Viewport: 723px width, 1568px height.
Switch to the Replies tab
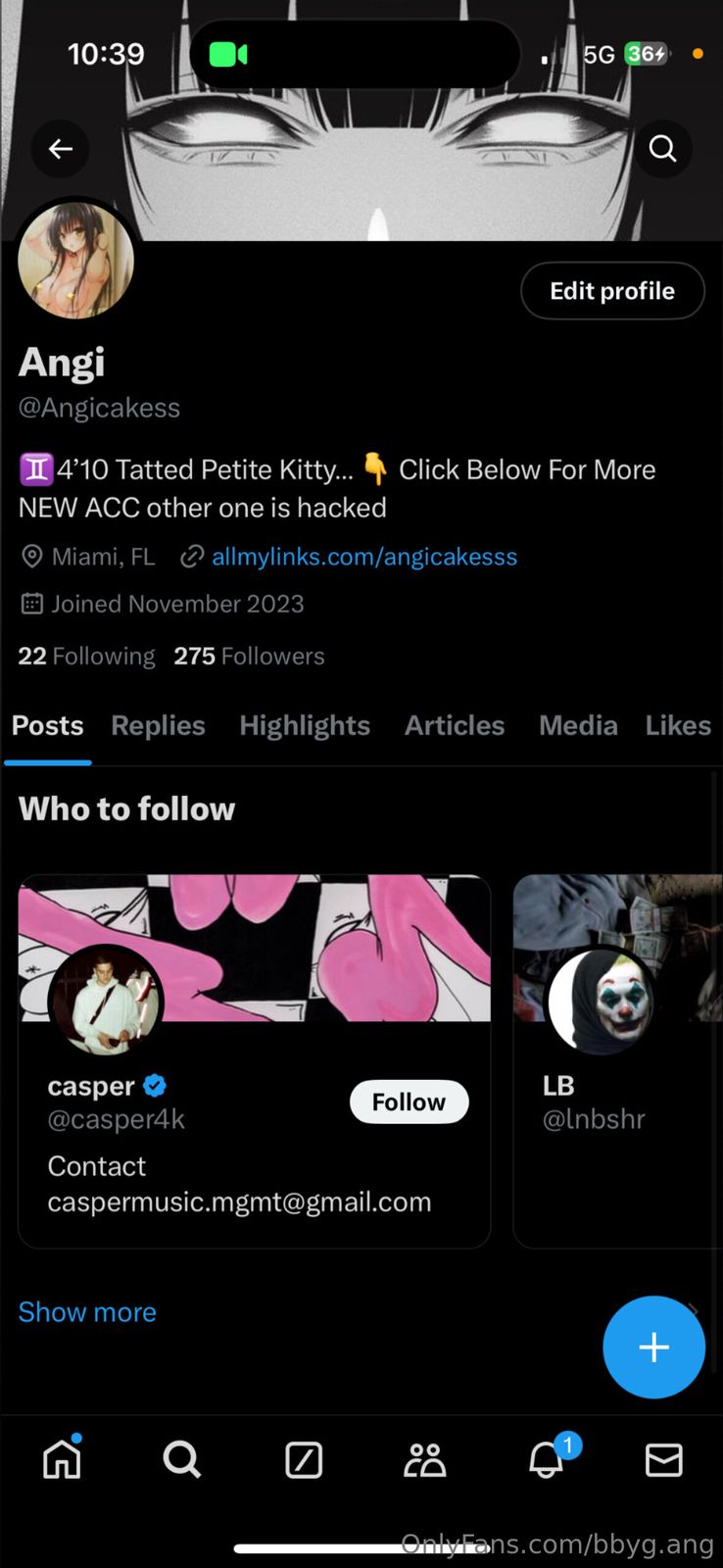click(x=158, y=725)
